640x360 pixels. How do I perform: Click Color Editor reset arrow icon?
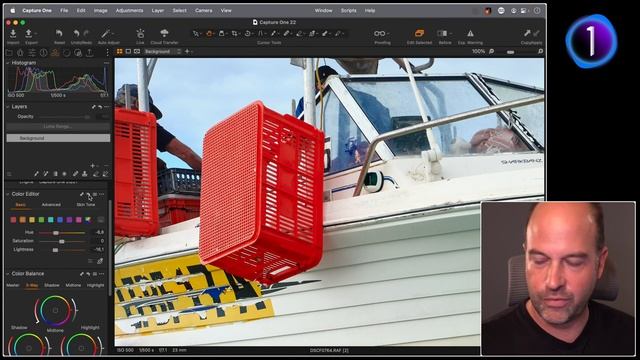tap(89, 194)
